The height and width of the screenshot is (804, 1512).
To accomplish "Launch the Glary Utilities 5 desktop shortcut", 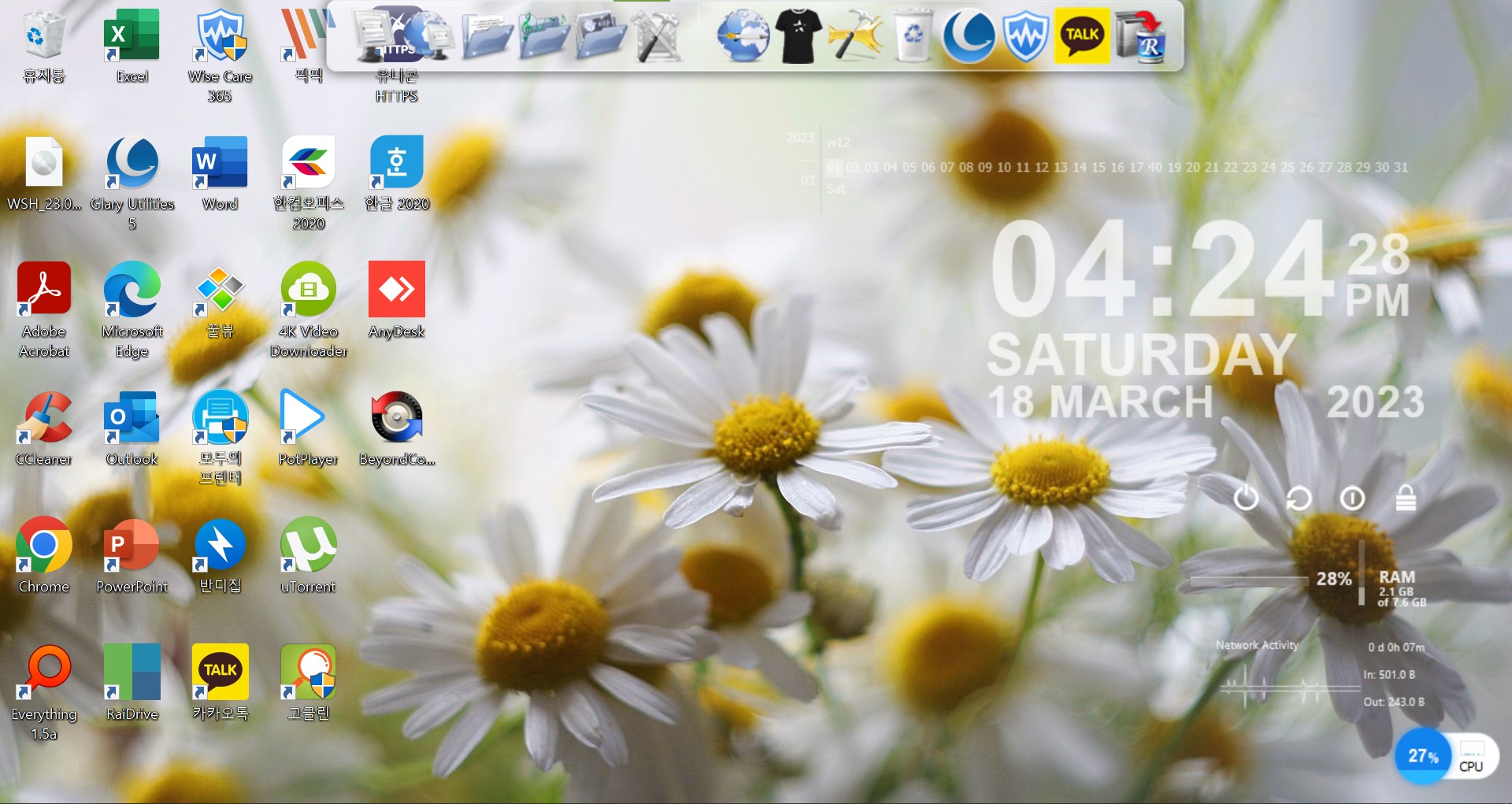I will click(x=132, y=183).
